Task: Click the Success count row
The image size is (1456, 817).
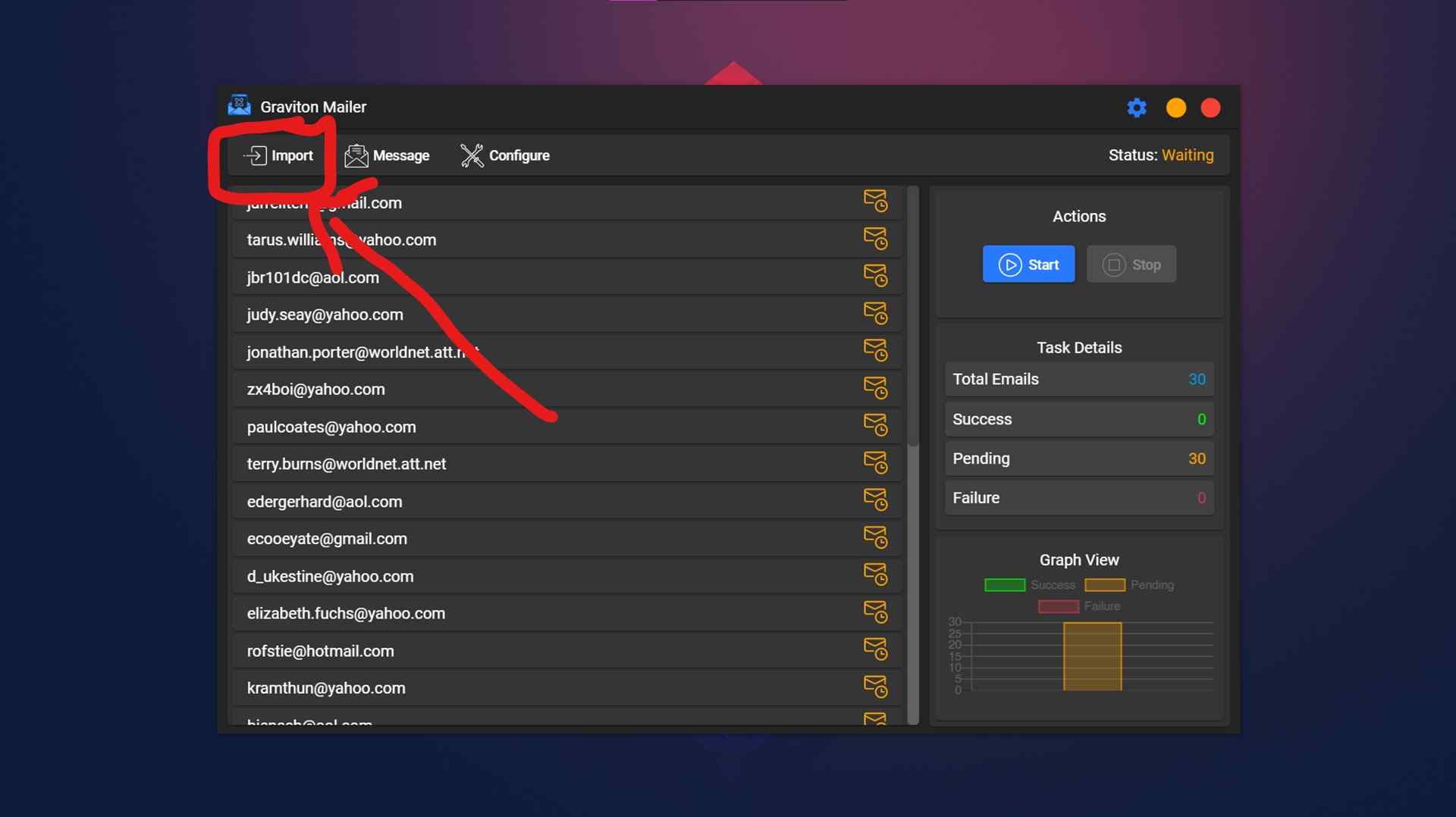Action: [x=1079, y=419]
